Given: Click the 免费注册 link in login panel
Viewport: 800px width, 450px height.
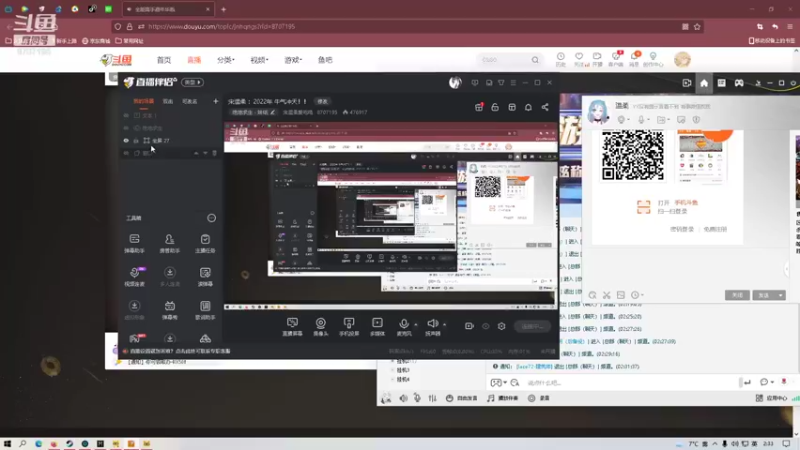Looking at the screenshot, I should point(715,229).
